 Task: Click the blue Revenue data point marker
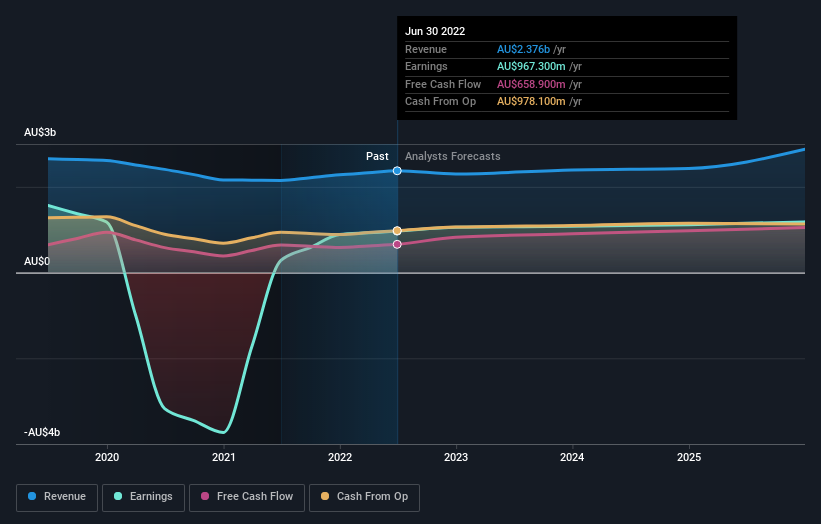[397, 171]
